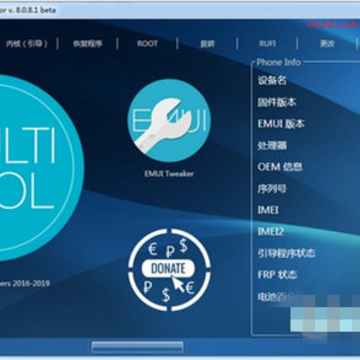Click the bottom progress bar
360x360 pixels.
[137, 346]
